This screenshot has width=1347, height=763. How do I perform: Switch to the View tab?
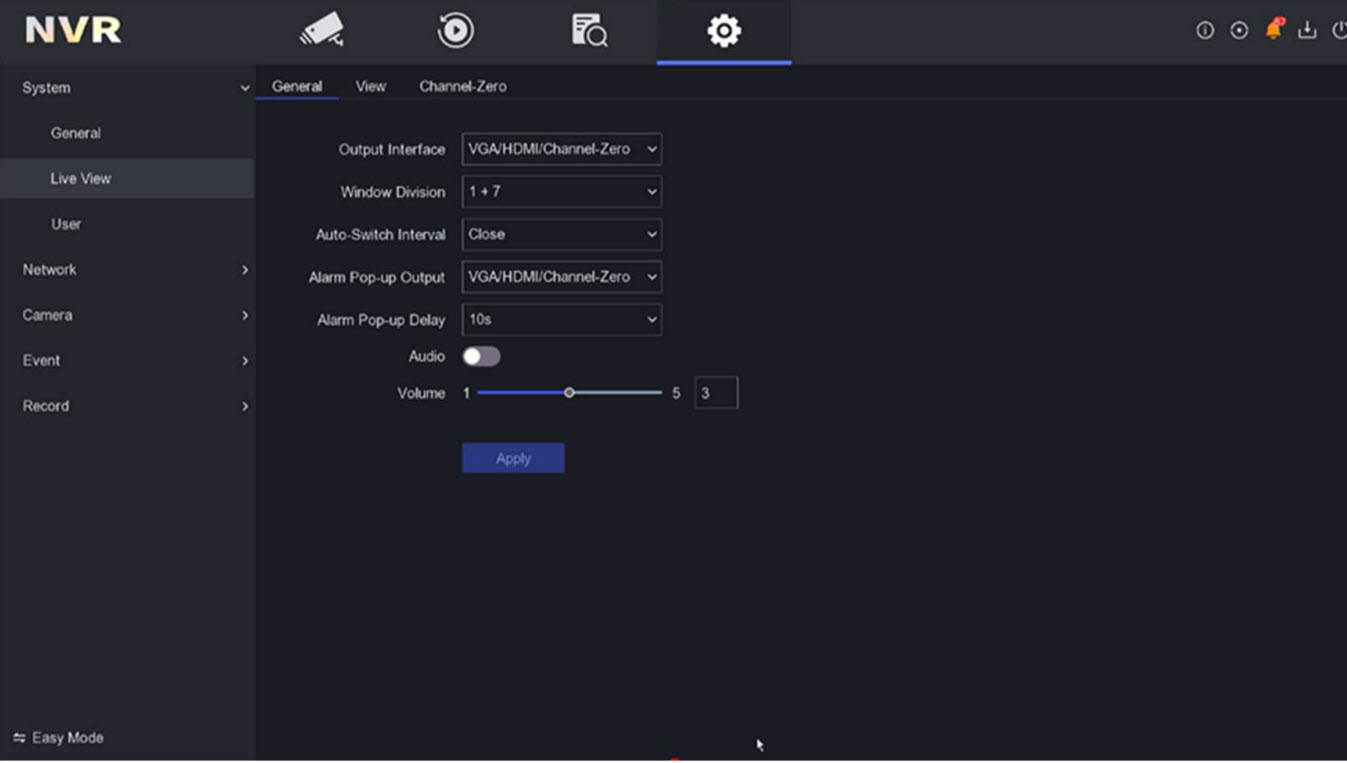tap(370, 87)
